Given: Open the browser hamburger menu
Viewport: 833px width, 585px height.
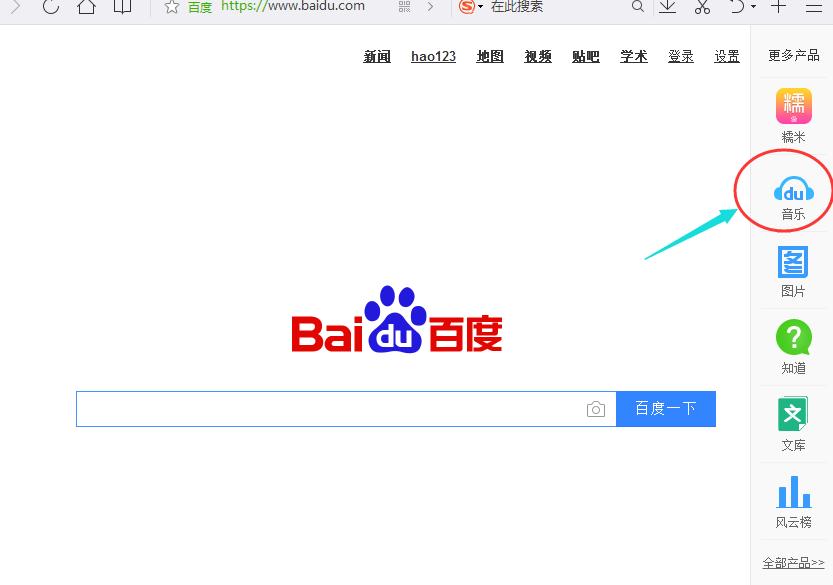Looking at the screenshot, I should pos(813,6).
